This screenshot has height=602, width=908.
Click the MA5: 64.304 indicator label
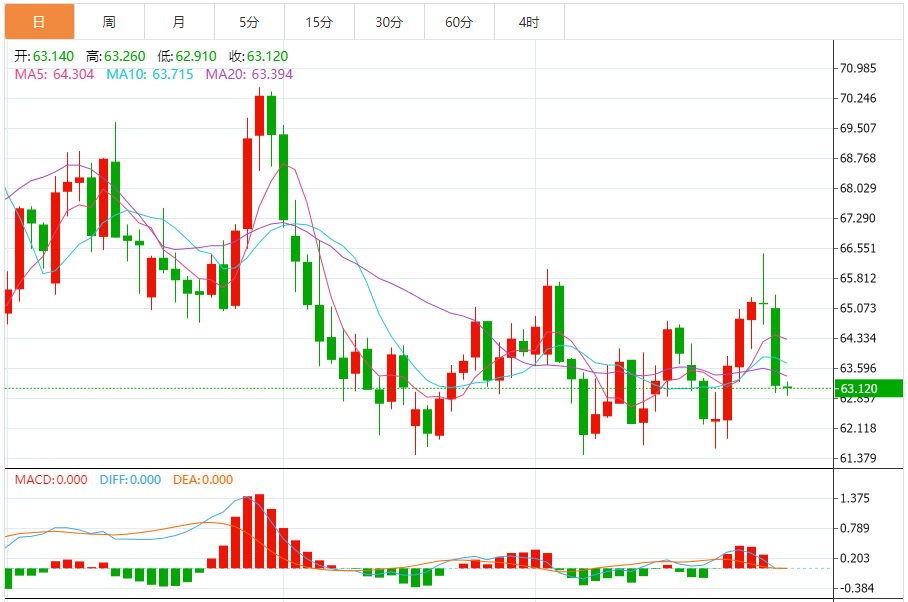[55, 74]
